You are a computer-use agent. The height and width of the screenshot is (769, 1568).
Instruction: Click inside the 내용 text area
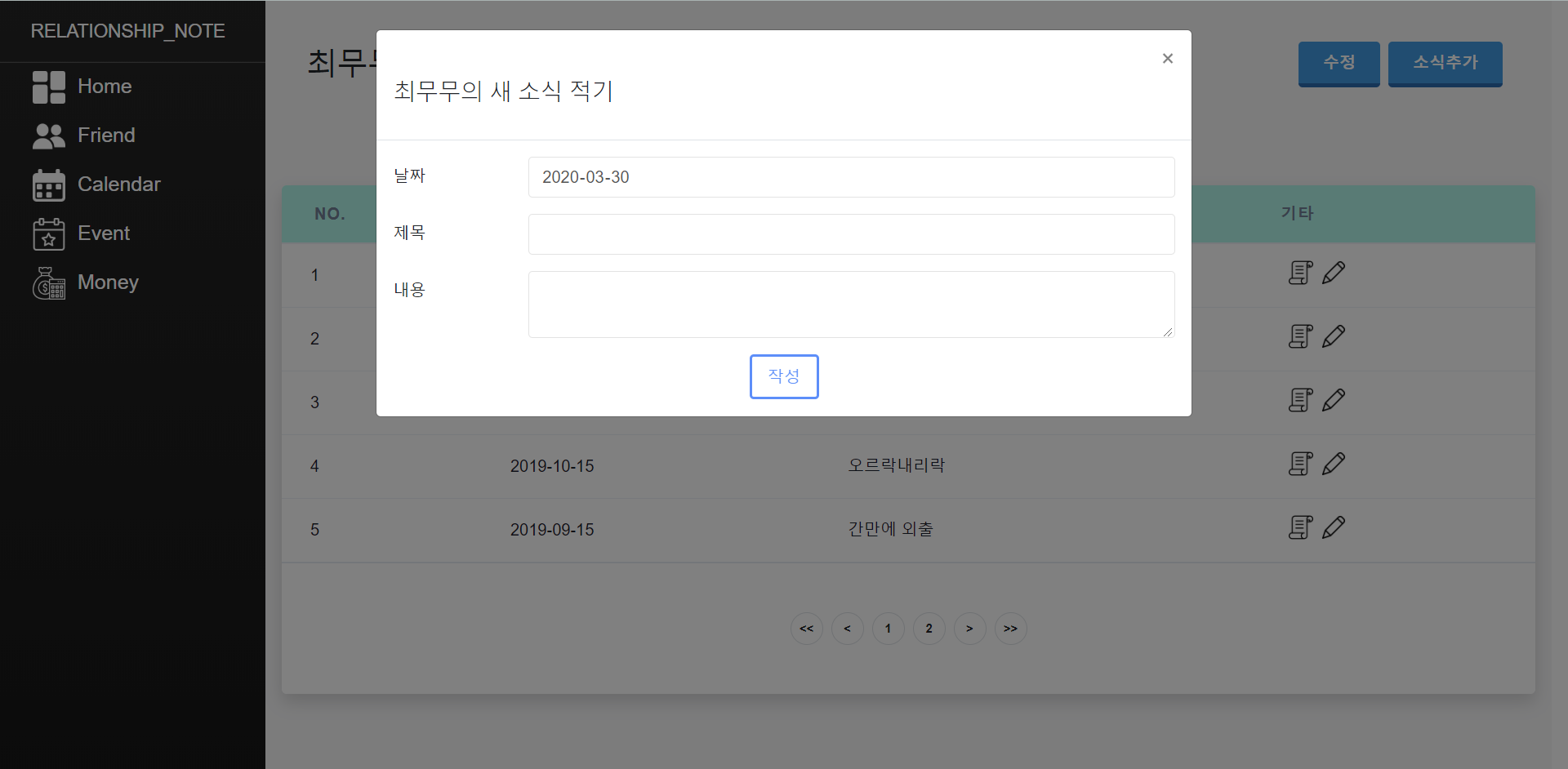tap(851, 304)
